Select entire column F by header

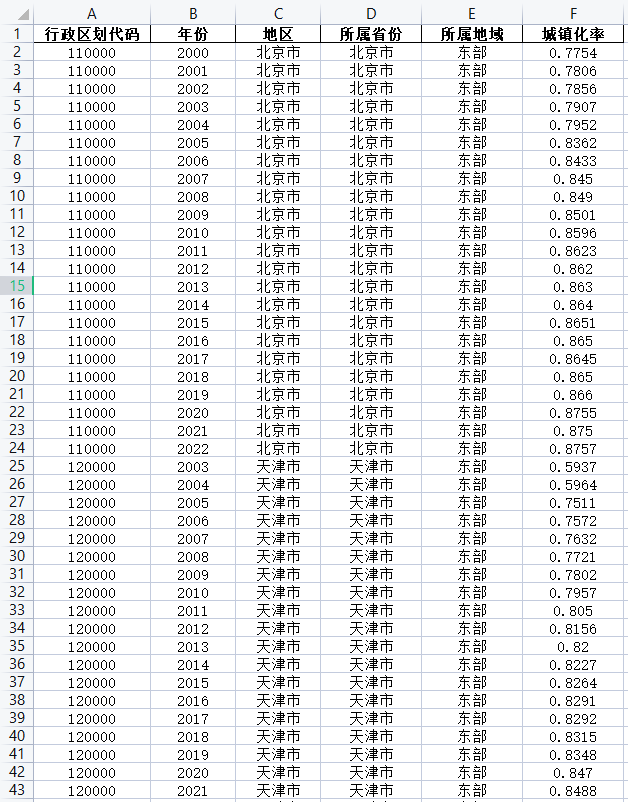573,14
